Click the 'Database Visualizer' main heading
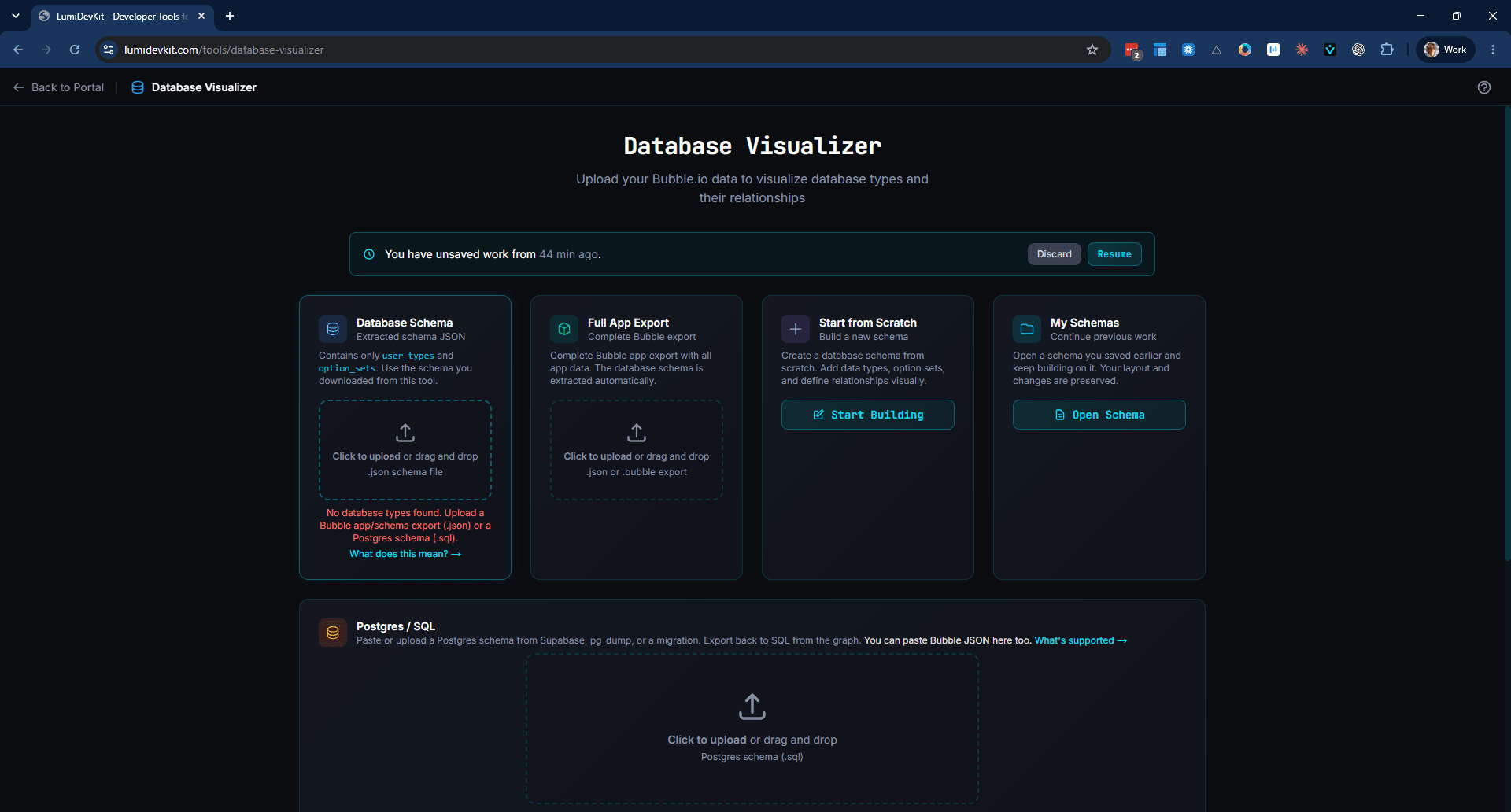This screenshot has height=812, width=1511. pyautogui.click(x=752, y=146)
